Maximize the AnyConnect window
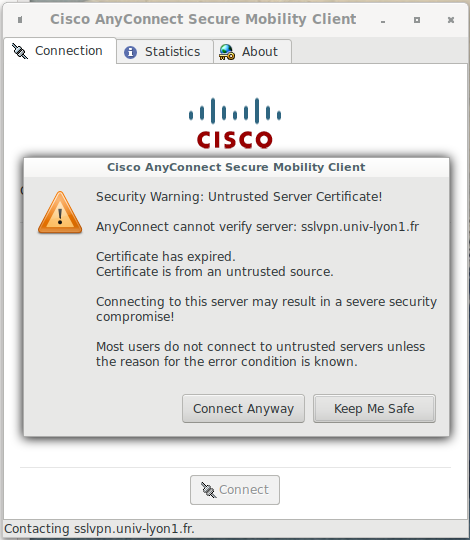The image size is (470, 540). [x=417, y=20]
